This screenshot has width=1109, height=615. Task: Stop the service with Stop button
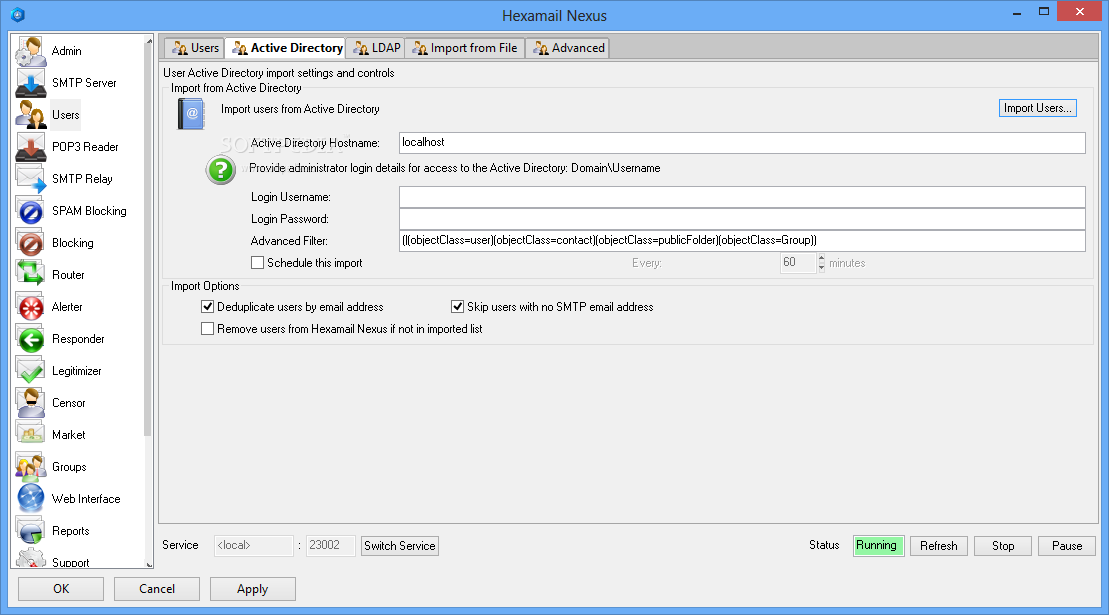tap(1003, 546)
